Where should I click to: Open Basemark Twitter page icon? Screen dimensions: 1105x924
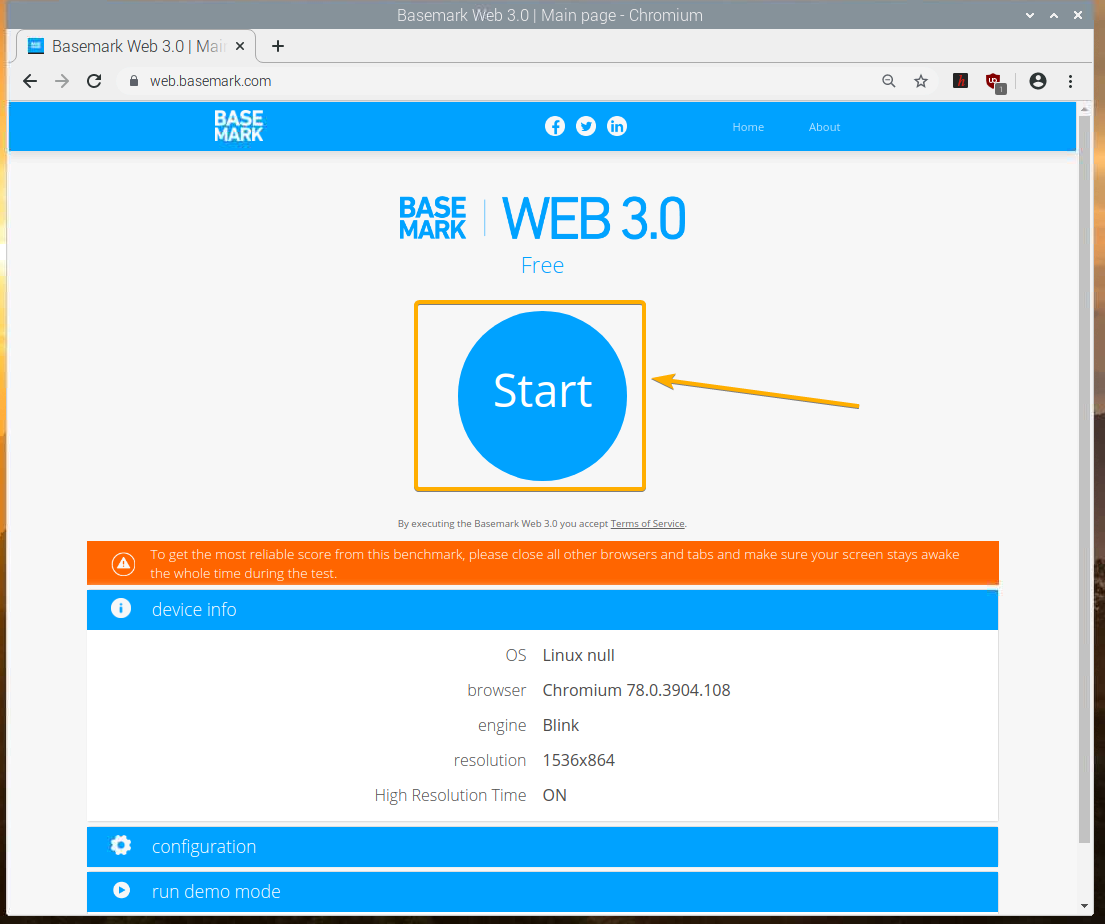click(586, 126)
